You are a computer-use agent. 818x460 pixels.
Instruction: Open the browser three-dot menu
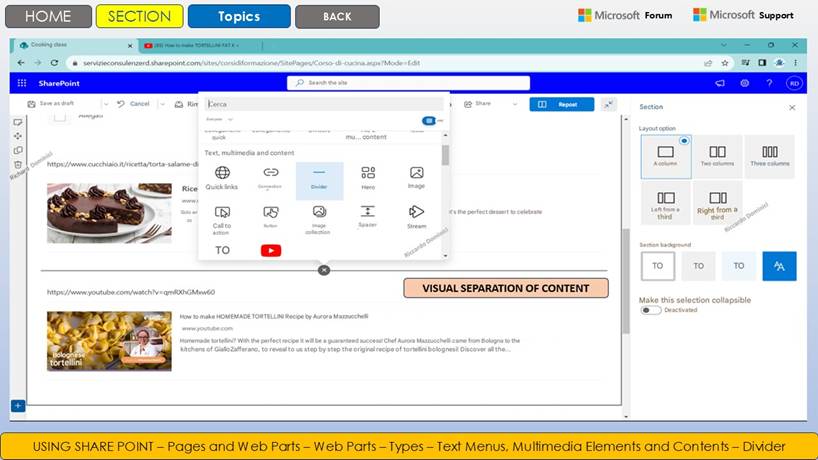(796, 63)
